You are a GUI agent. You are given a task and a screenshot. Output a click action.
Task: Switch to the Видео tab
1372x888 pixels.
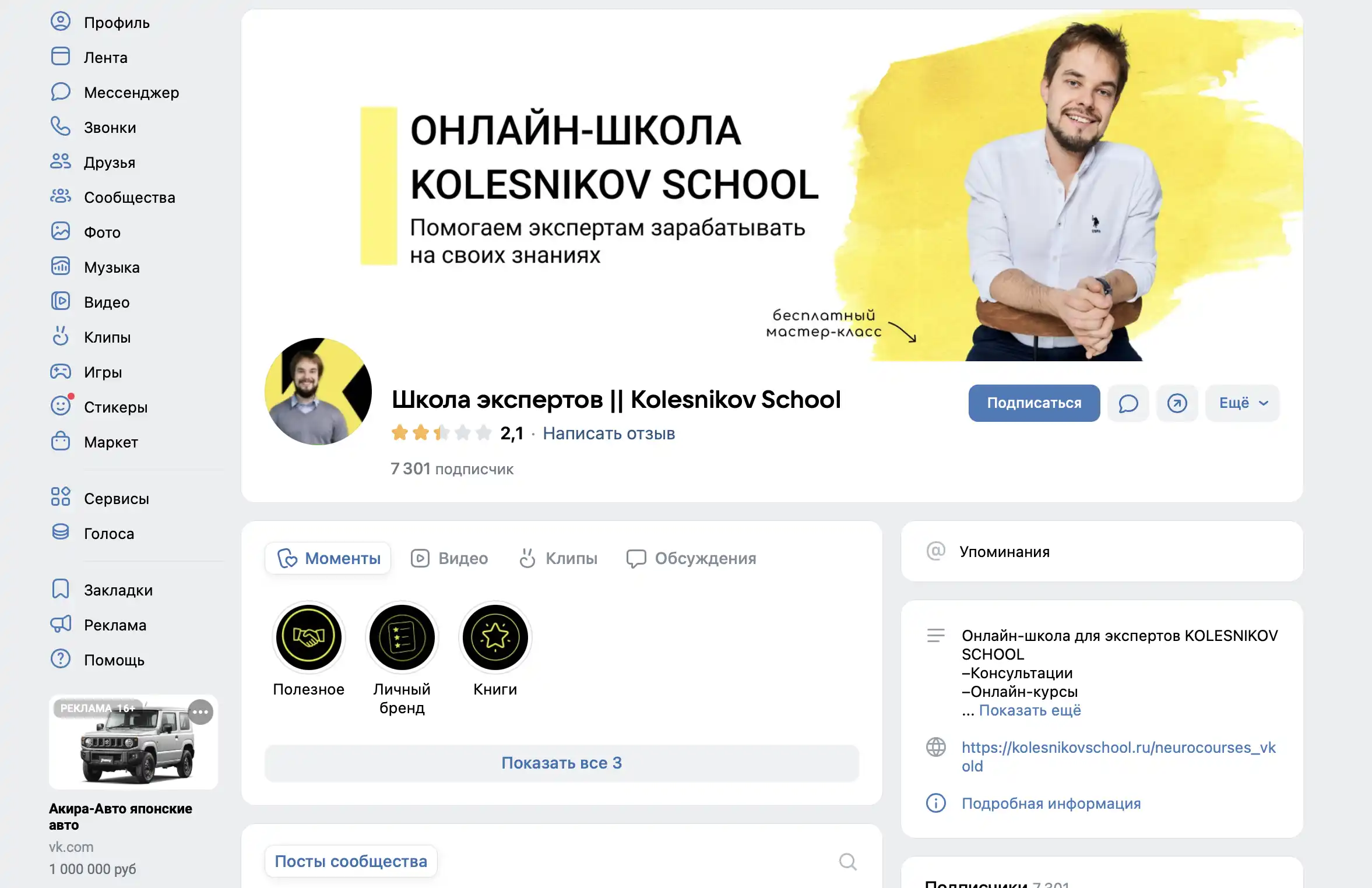point(449,558)
